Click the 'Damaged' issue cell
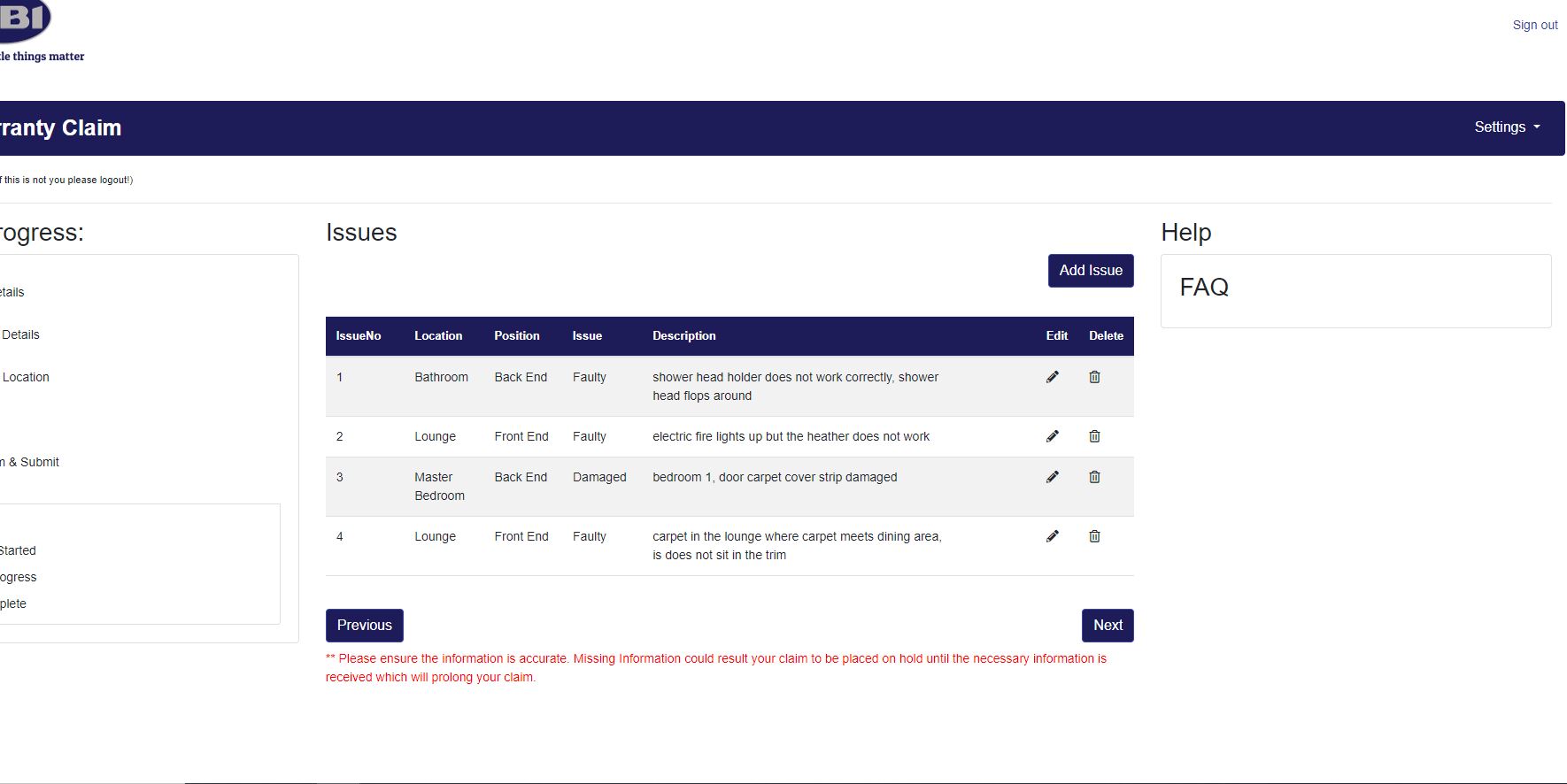Image resolution: width=1567 pixels, height=784 pixels. pos(599,477)
